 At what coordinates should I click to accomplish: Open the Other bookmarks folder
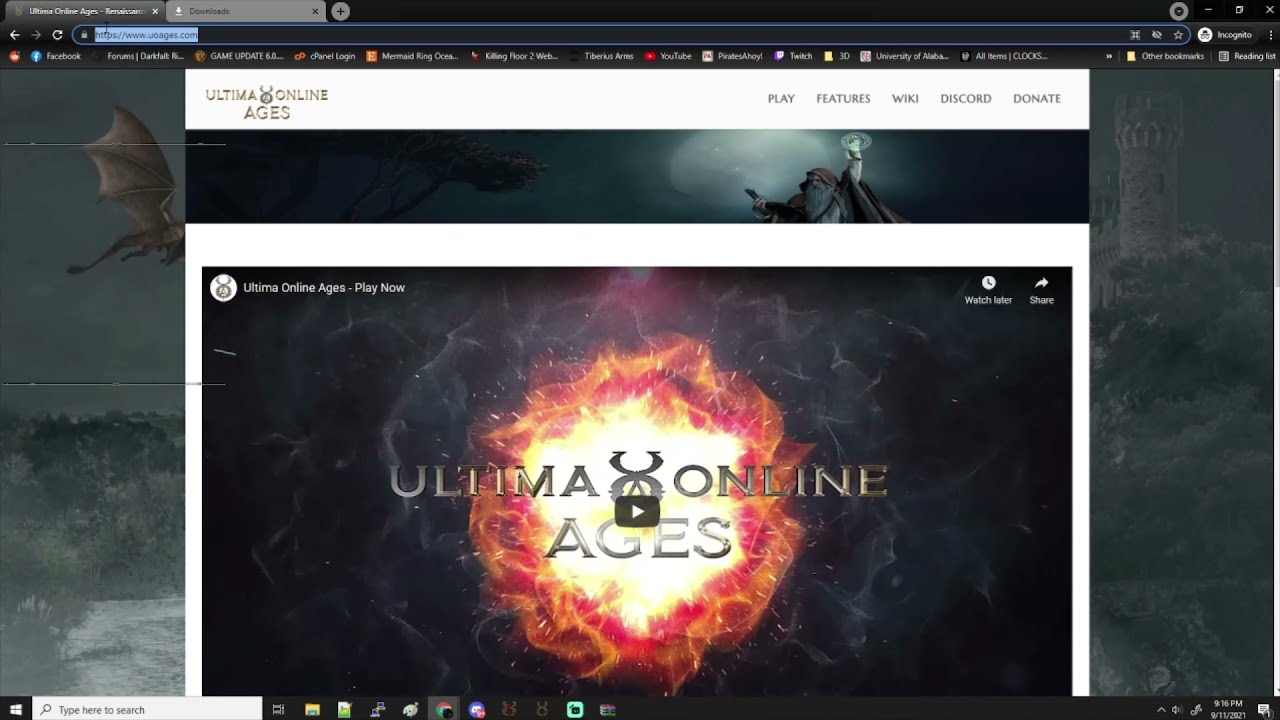point(1165,56)
